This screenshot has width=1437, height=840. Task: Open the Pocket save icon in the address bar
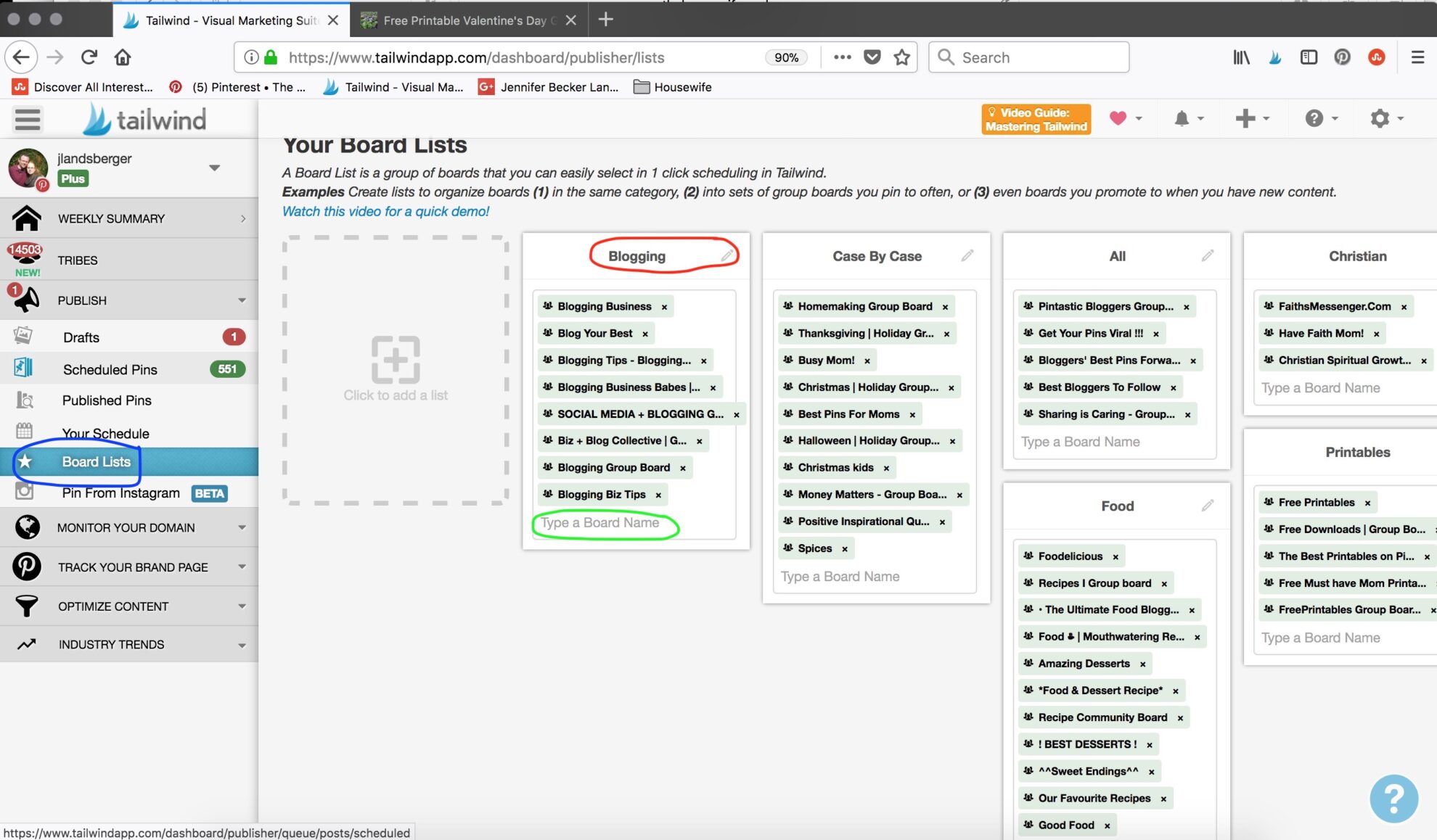[872, 57]
